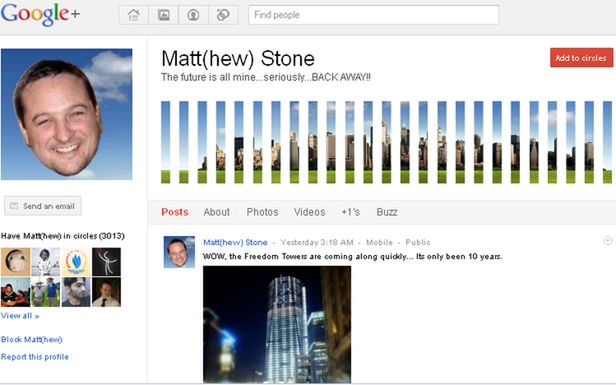Open the Photos icon in top bar
The width and height of the screenshot is (616, 385).
coord(163,15)
